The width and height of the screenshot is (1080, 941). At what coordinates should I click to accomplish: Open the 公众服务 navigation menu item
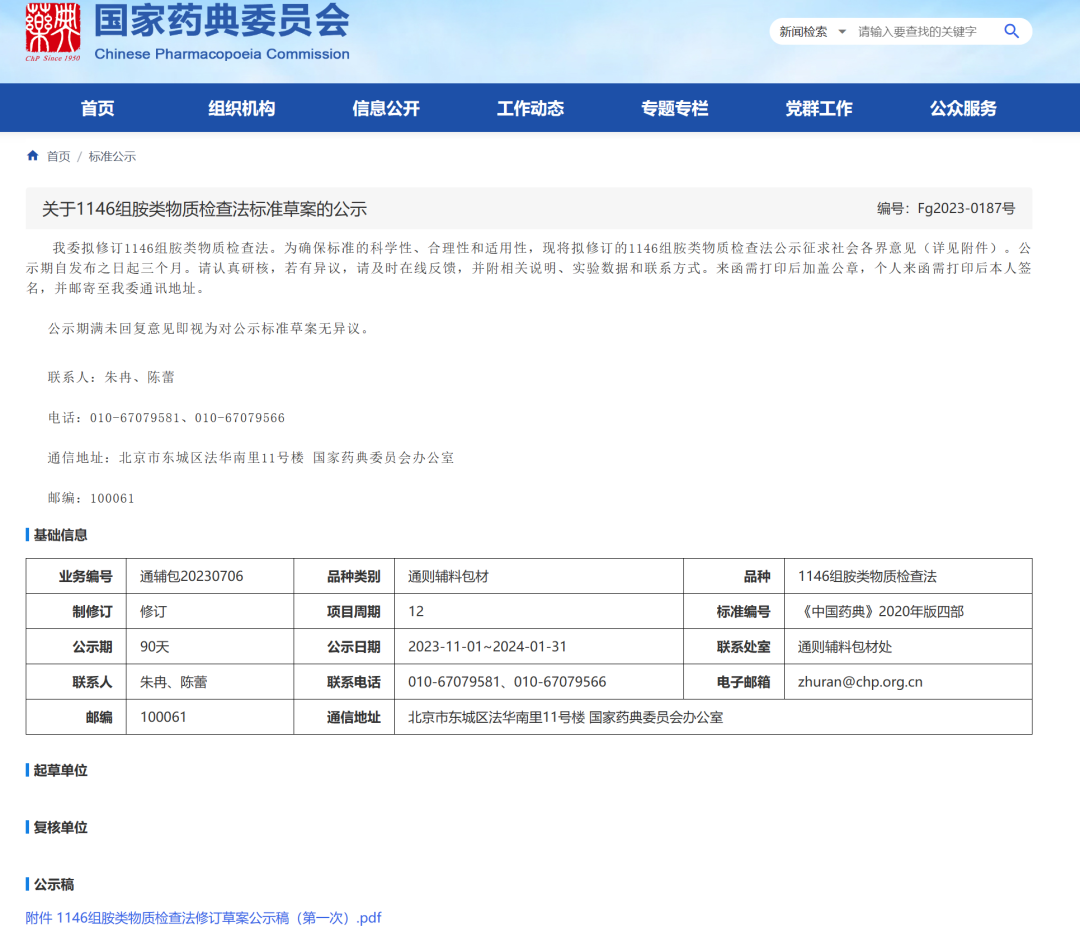click(x=963, y=108)
